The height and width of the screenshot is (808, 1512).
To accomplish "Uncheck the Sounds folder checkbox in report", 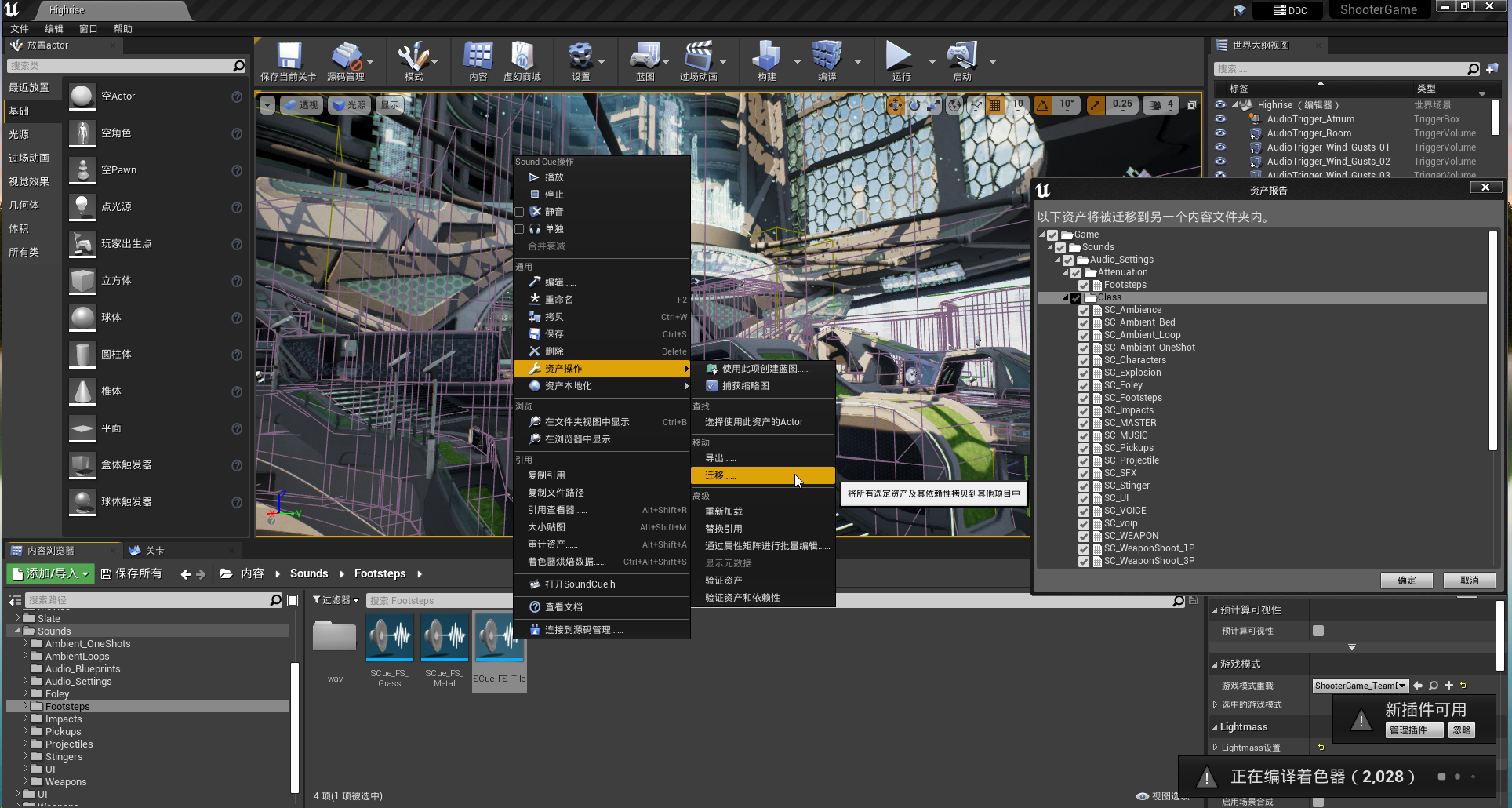I will coord(1060,247).
